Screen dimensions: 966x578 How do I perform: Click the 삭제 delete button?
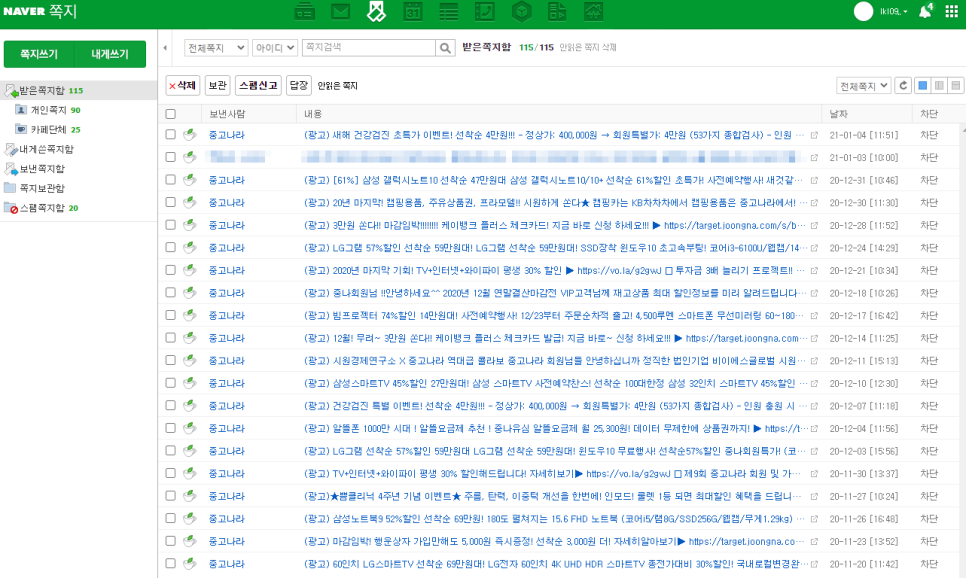(x=183, y=86)
